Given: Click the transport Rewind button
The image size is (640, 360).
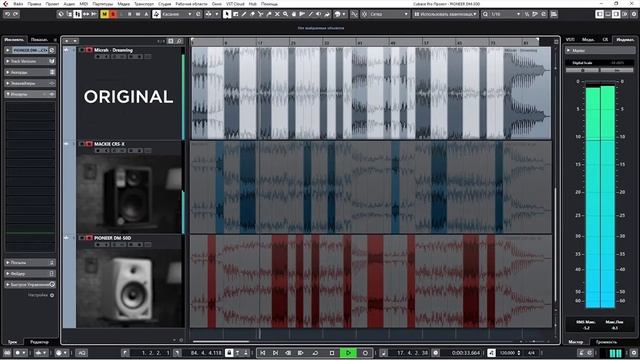Looking at the screenshot, I should (288, 353).
